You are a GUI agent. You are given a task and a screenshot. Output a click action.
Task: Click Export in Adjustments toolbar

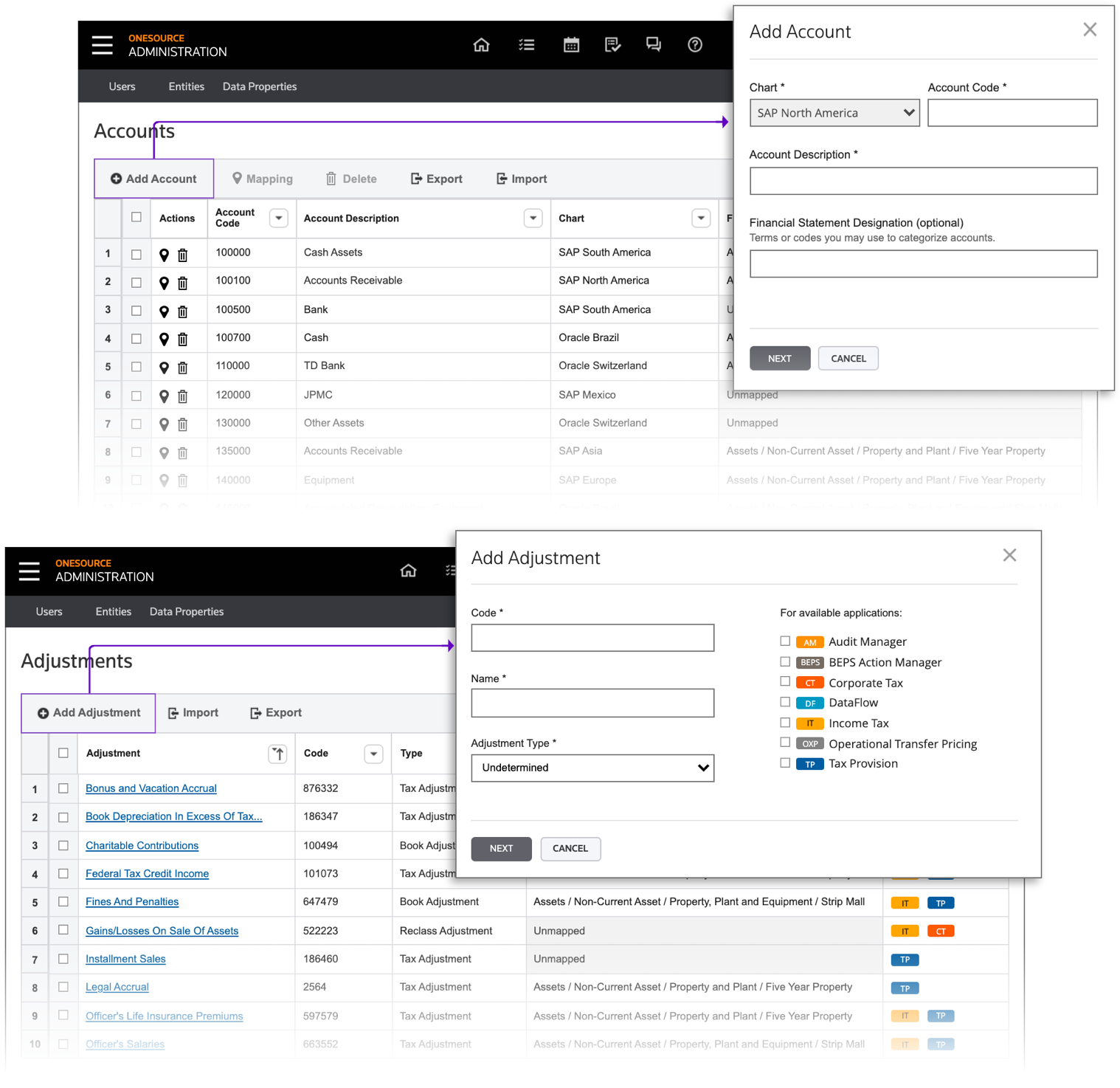[276, 712]
